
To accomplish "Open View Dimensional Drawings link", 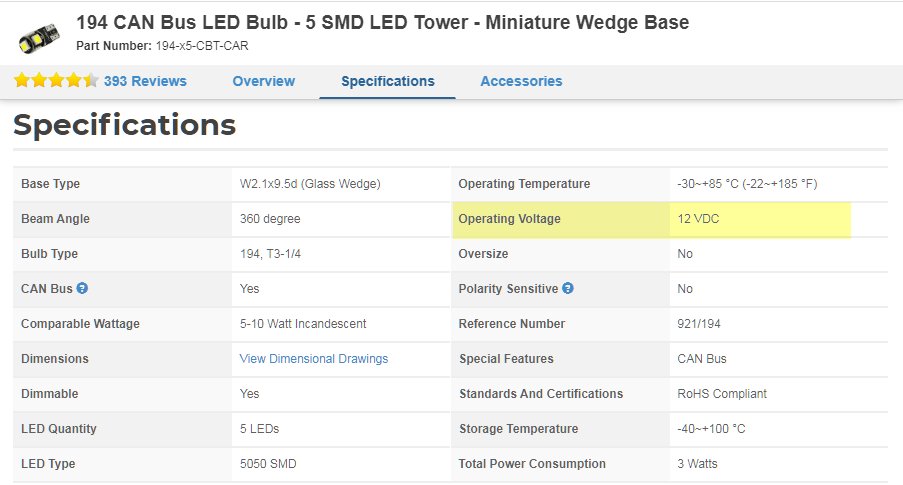I will tap(314, 358).
